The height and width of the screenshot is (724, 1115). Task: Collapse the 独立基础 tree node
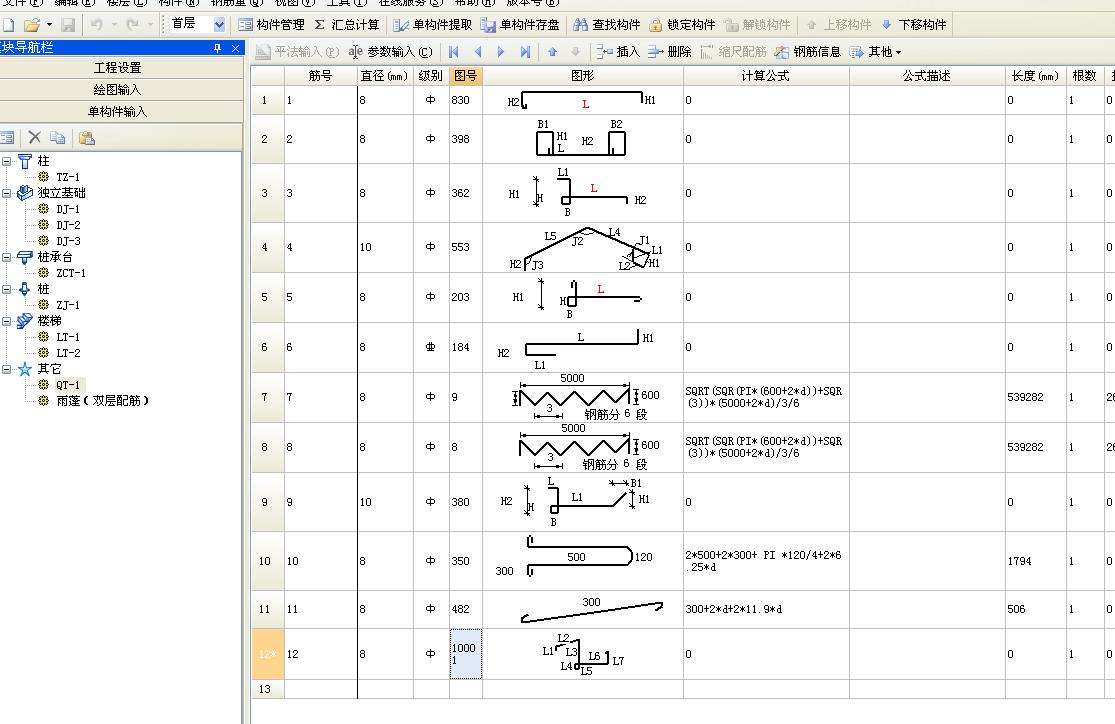tap(6, 193)
